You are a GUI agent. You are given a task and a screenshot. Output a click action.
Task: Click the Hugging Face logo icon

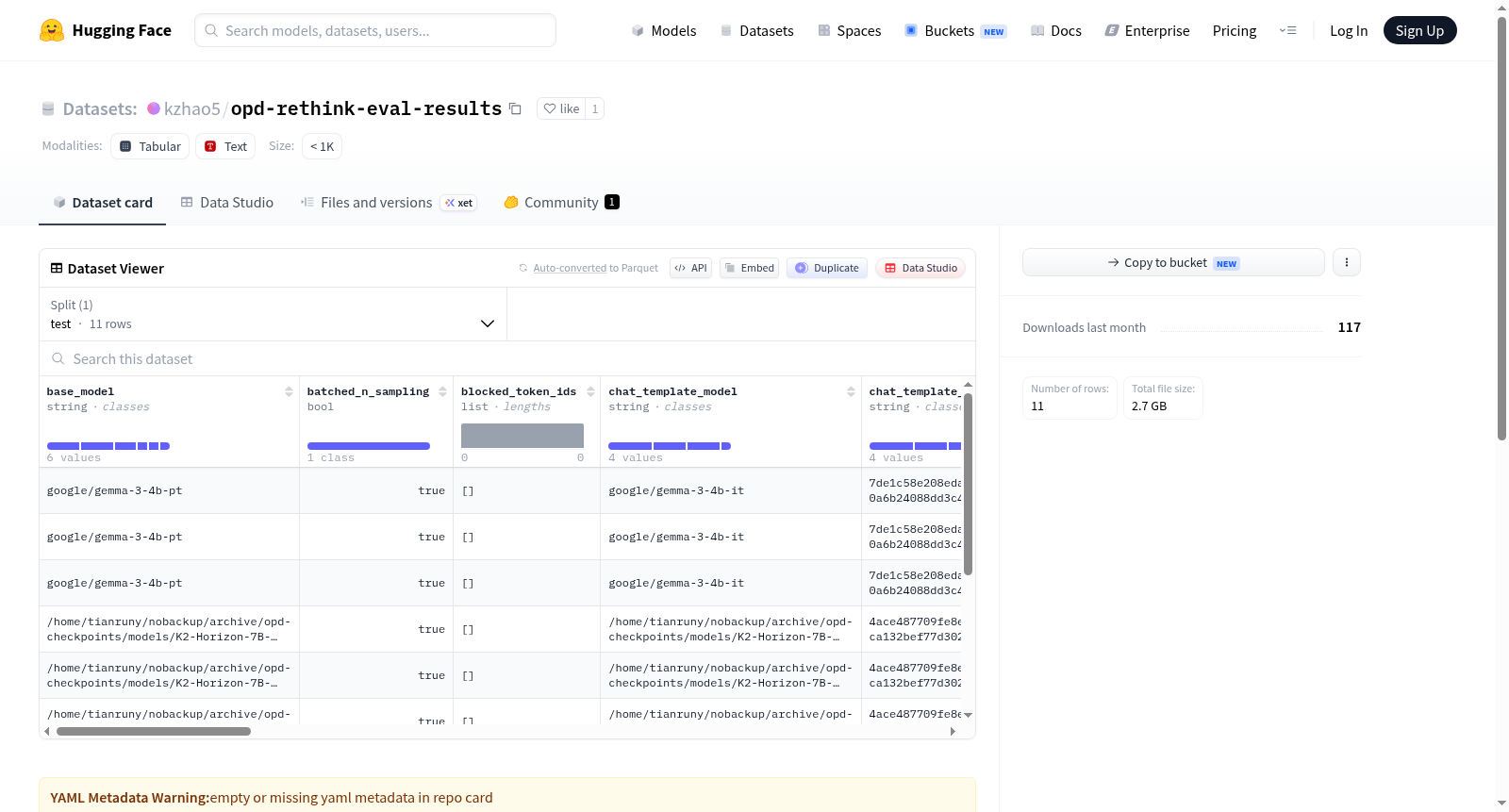(52, 30)
